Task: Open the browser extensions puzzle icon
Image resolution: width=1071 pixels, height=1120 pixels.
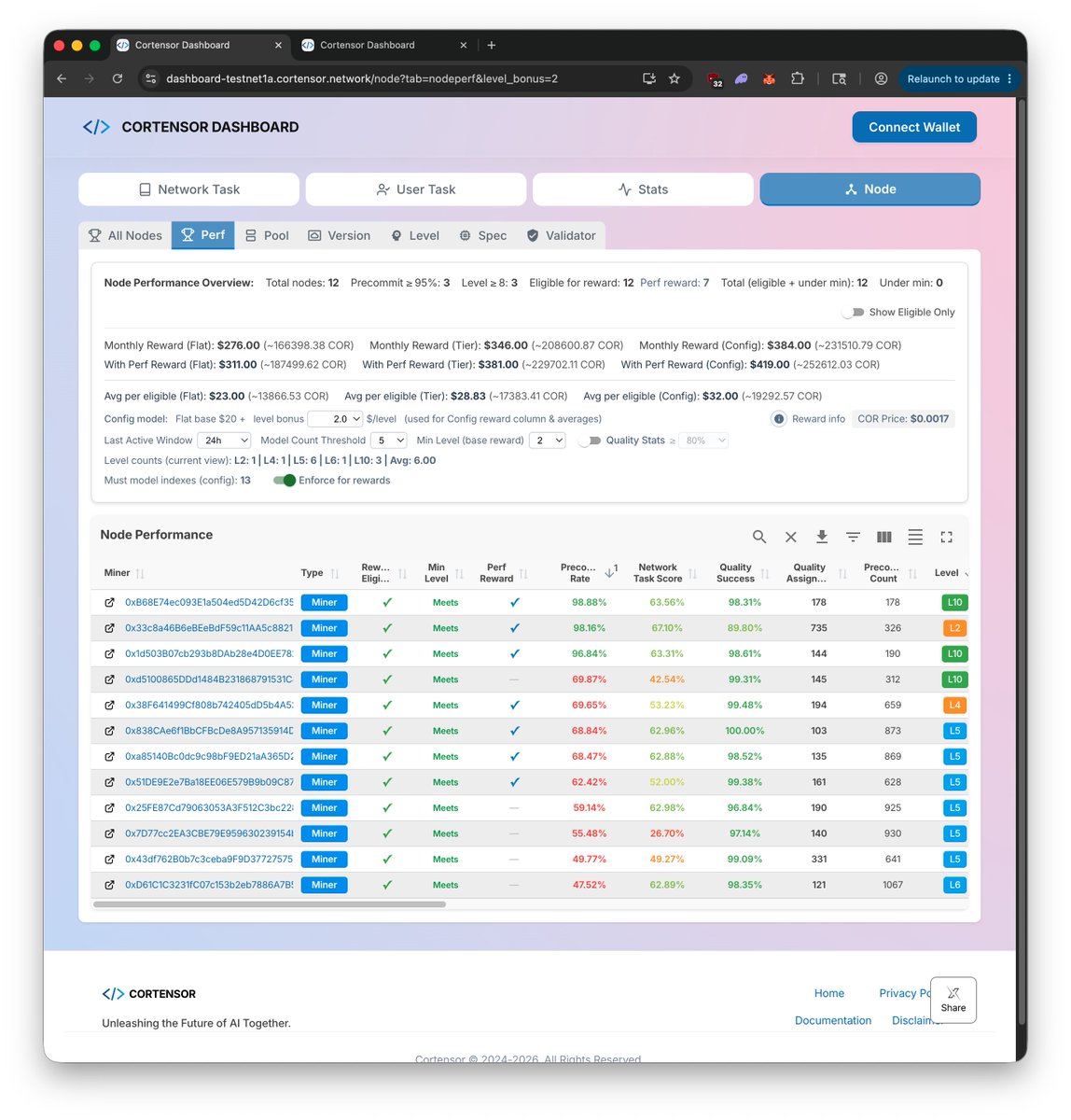Action: coord(798,79)
